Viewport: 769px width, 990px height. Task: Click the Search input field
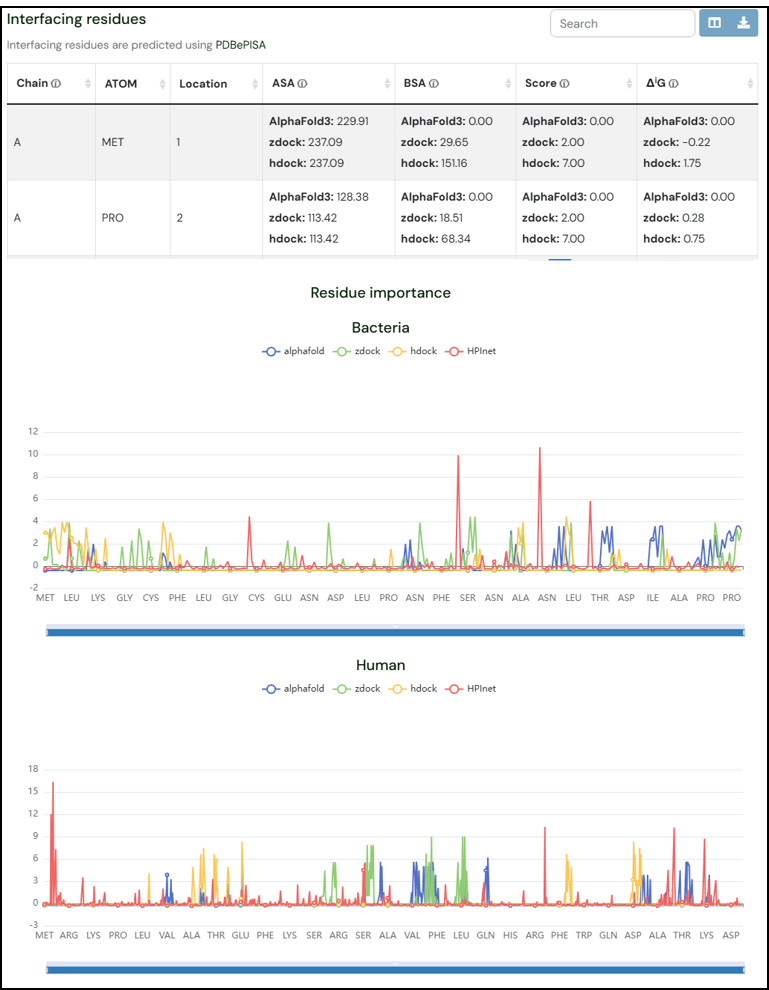coord(621,23)
